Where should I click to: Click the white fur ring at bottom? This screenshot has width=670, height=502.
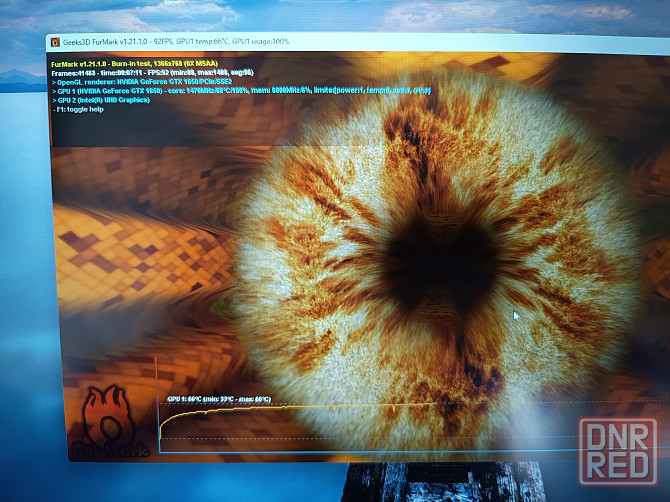click(x=420, y=400)
